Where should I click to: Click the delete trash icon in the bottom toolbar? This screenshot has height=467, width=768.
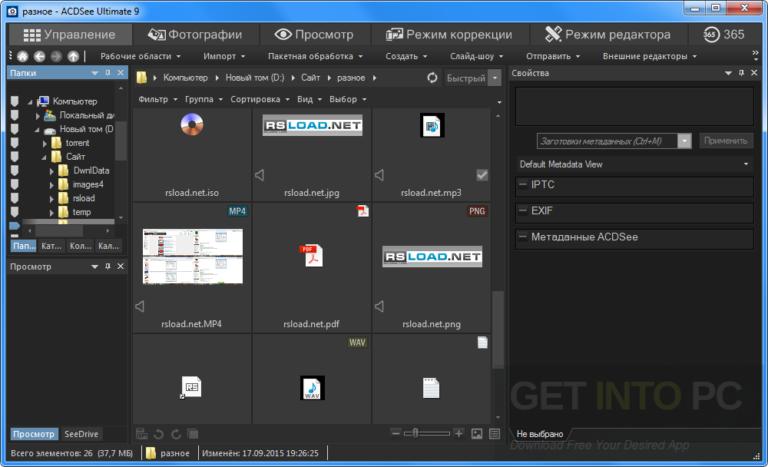193,434
